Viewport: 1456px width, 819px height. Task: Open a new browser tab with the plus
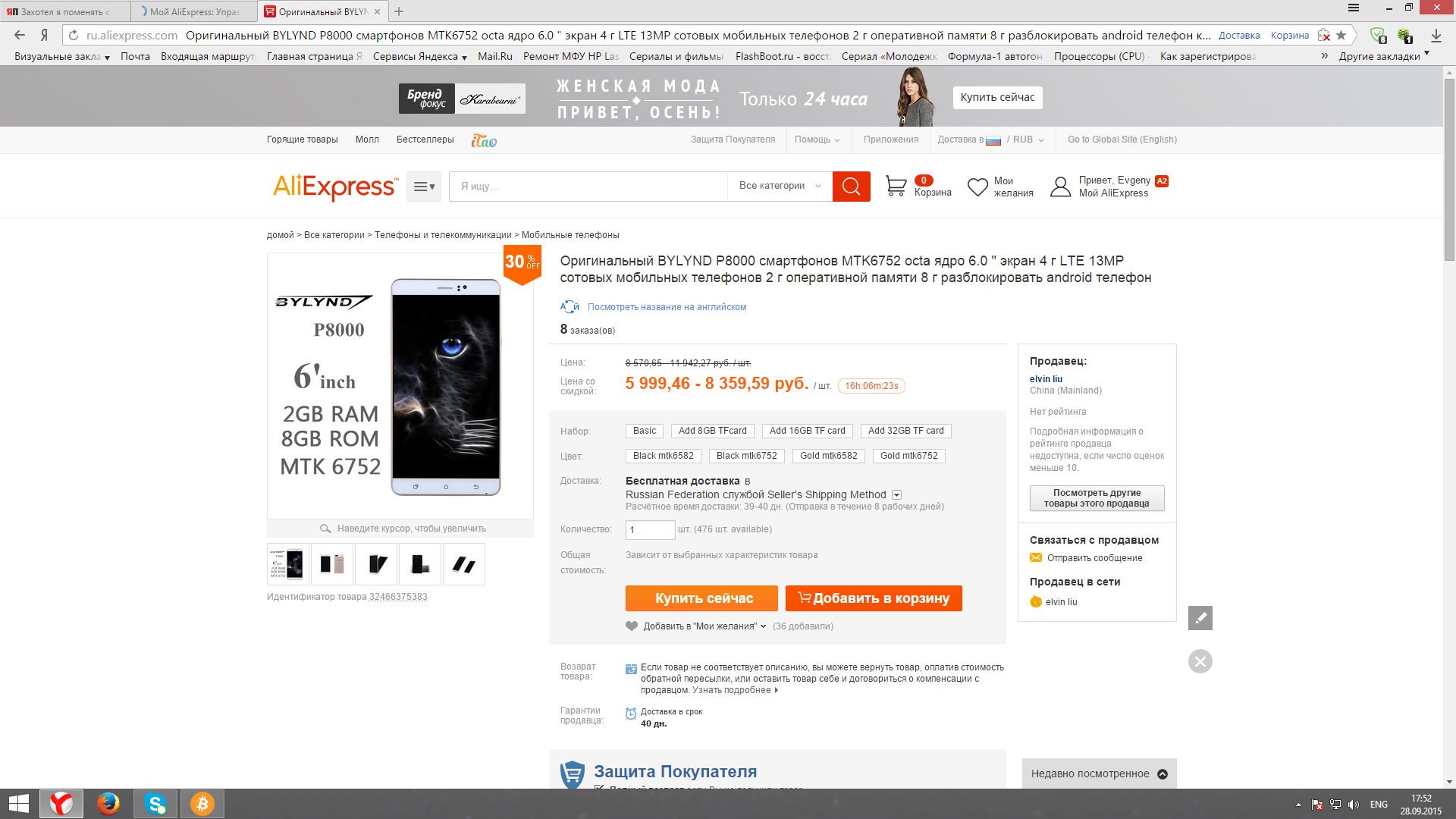pos(399,11)
